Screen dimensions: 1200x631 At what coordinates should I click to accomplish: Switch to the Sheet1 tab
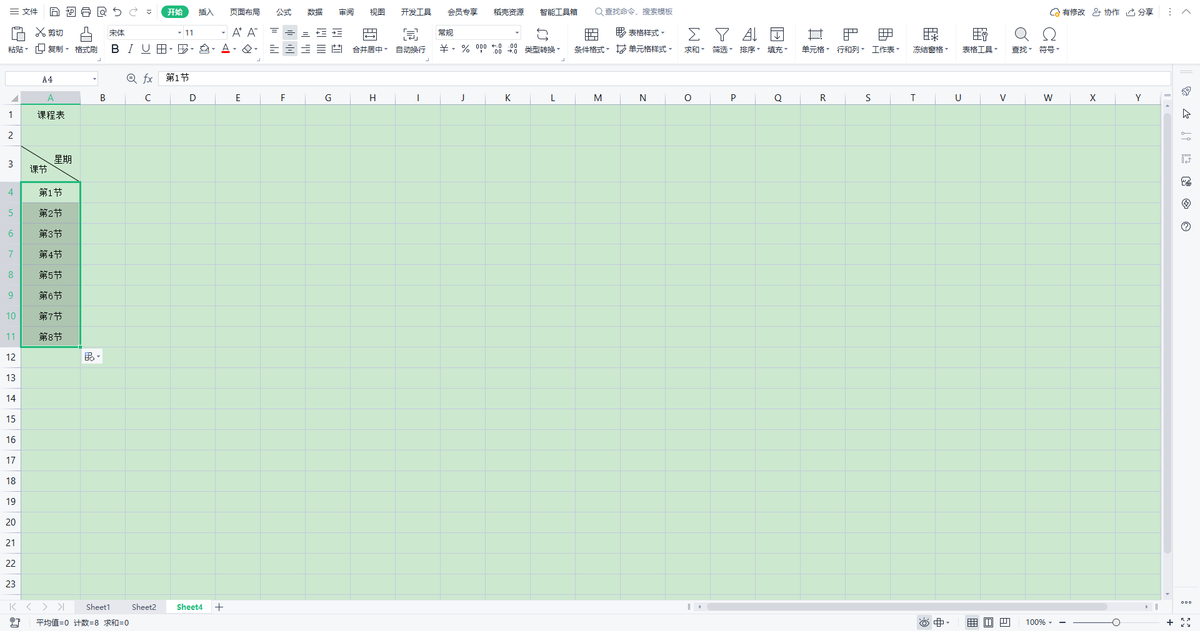(x=98, y=607)
